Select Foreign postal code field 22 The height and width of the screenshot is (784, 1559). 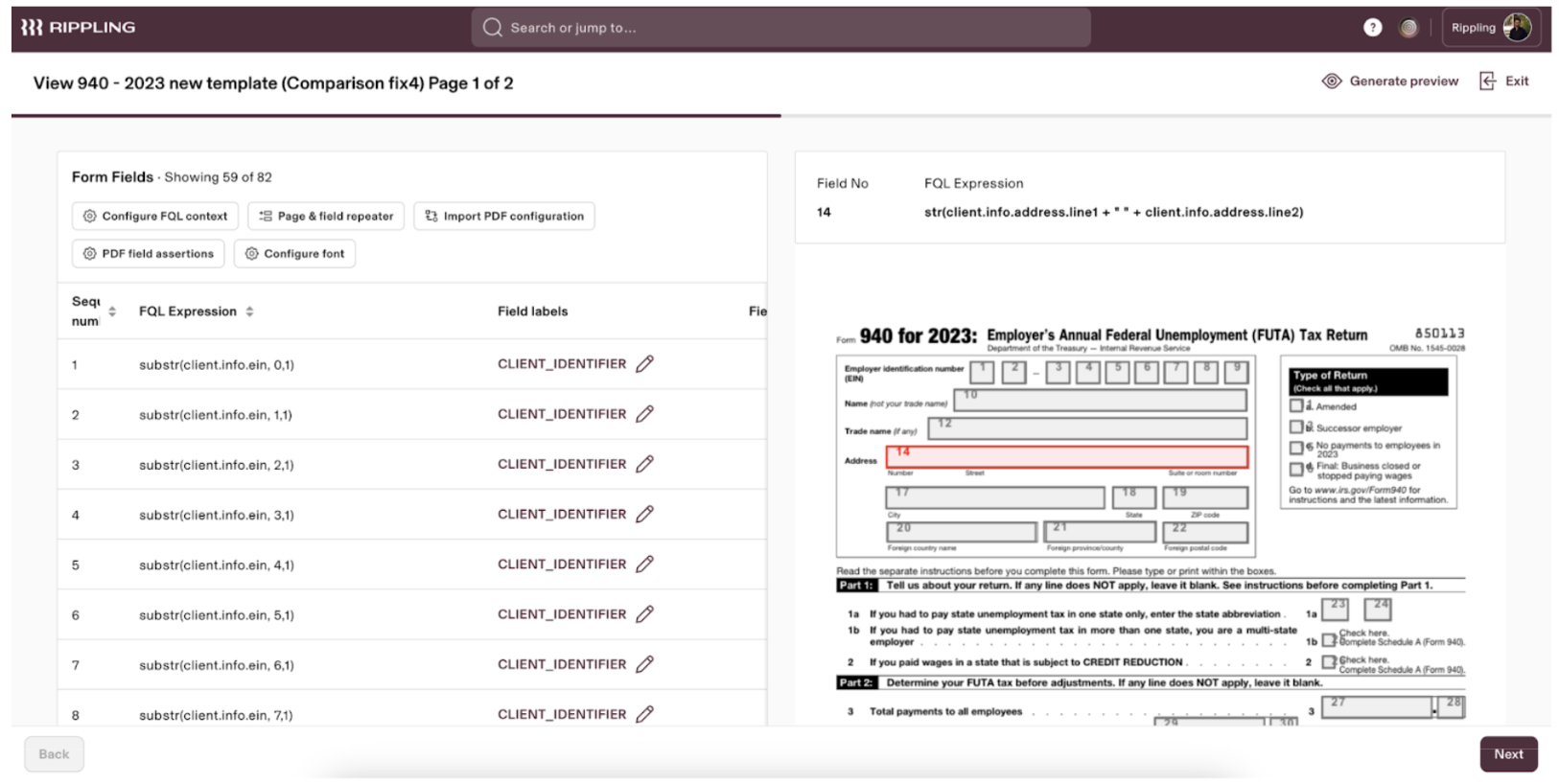[1205, 532]
